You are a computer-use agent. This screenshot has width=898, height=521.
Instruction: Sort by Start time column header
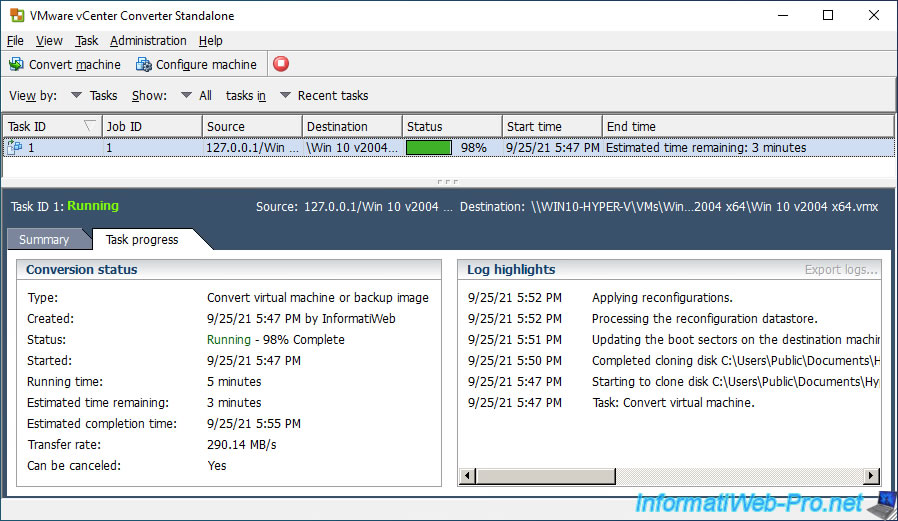552,127
